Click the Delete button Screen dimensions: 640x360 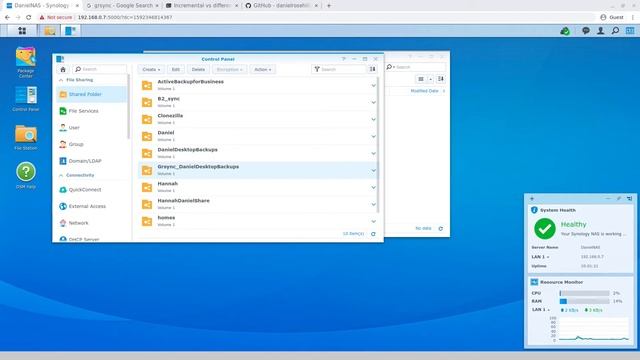tap(198, 69)
